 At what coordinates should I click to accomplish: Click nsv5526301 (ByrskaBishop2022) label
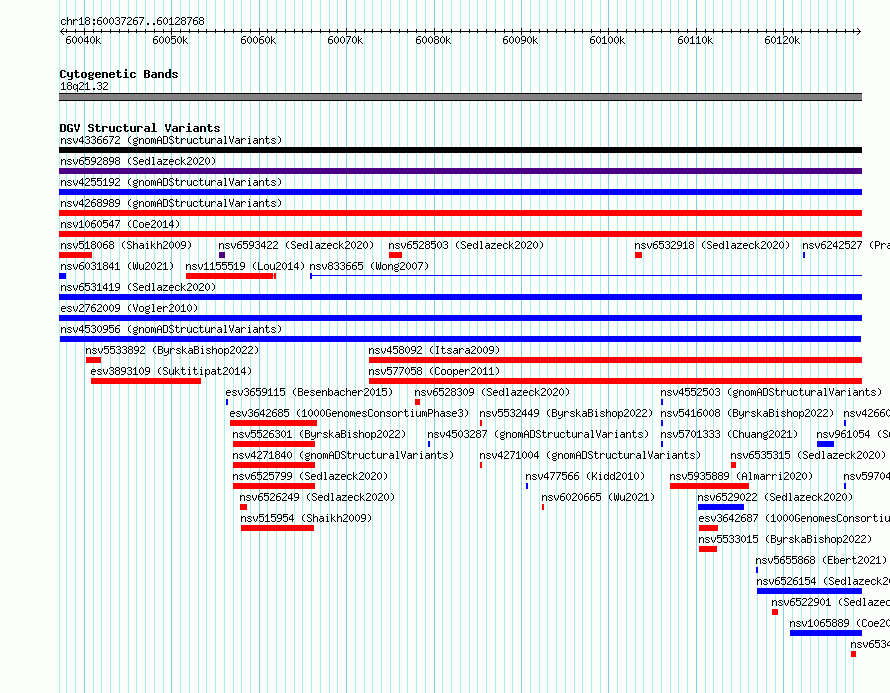320,434
